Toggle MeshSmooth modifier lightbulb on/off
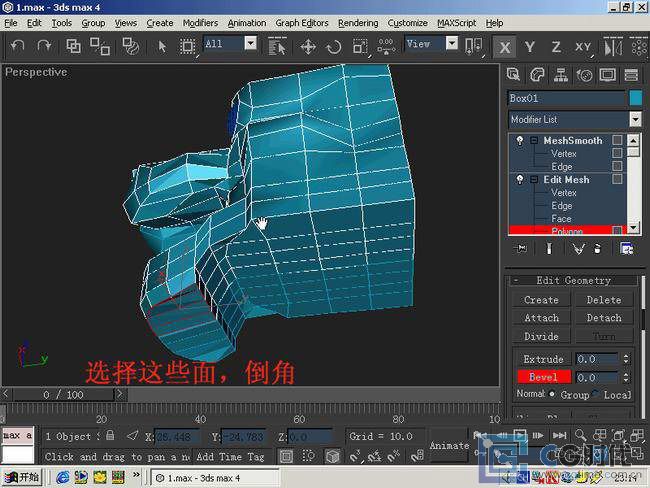This screenshot has height=488, width=650. [x=520, y=141]
